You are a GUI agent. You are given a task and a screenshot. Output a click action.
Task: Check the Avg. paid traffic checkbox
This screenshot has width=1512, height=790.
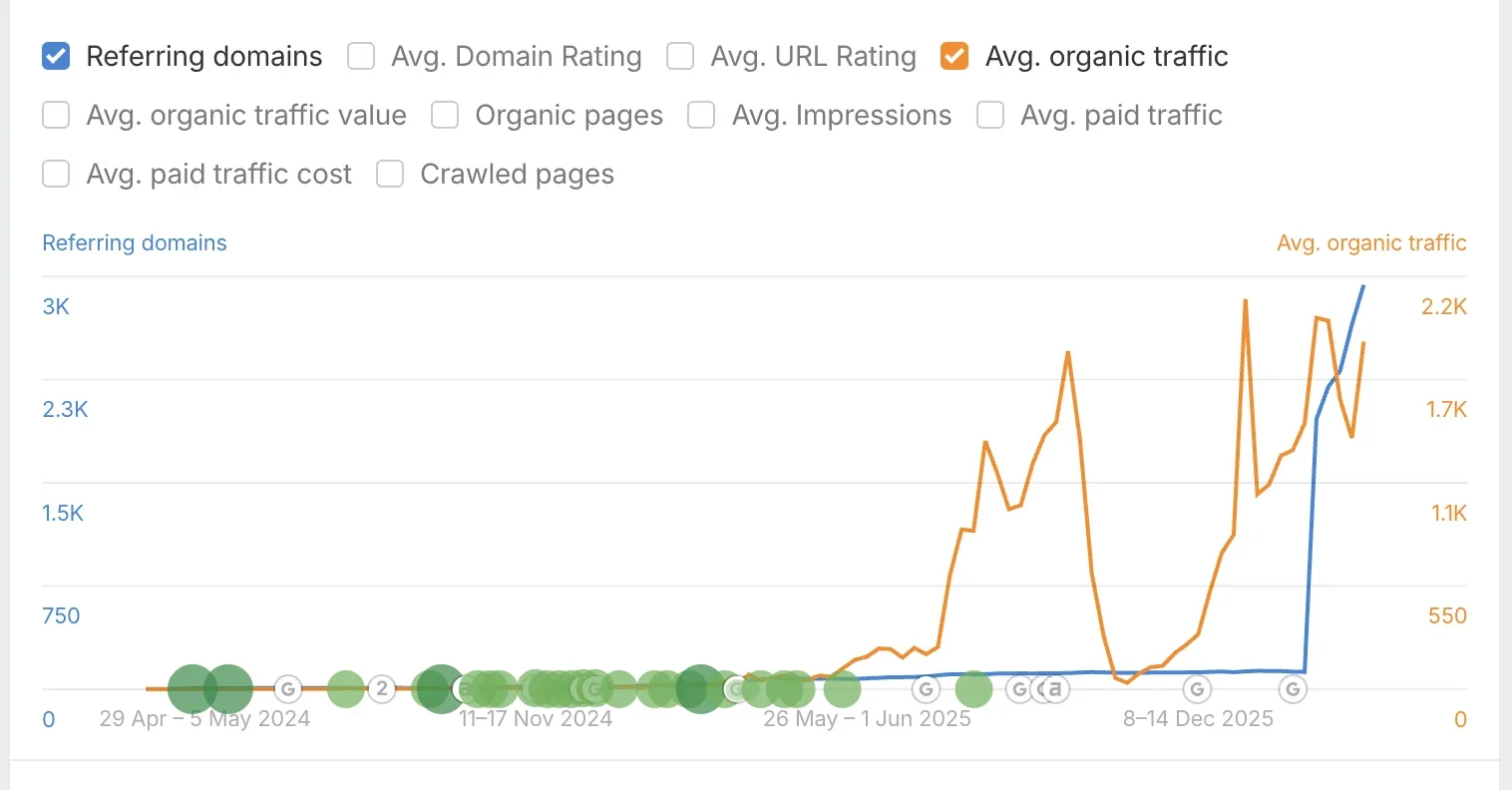[990, 116]
